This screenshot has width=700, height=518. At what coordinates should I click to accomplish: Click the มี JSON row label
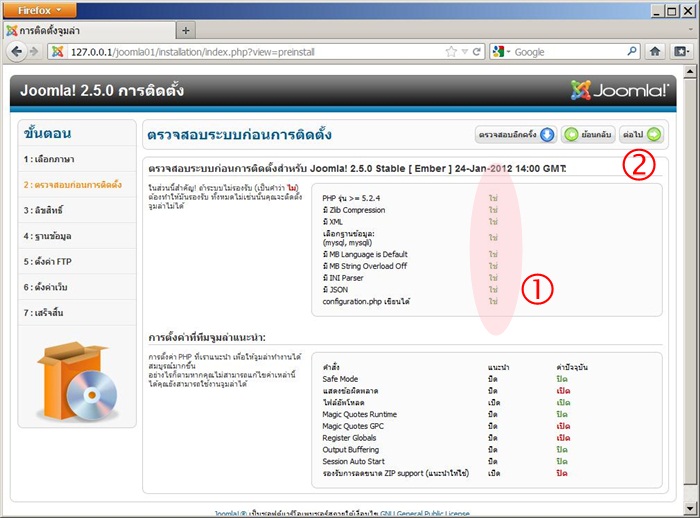[335, 289]
